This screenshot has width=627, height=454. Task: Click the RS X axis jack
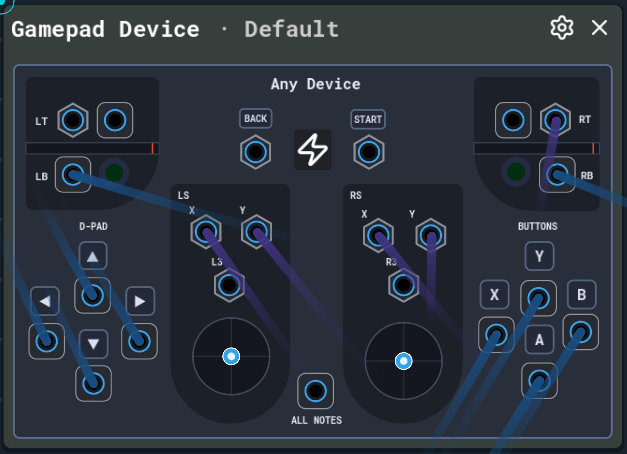(x=378, y=235)
